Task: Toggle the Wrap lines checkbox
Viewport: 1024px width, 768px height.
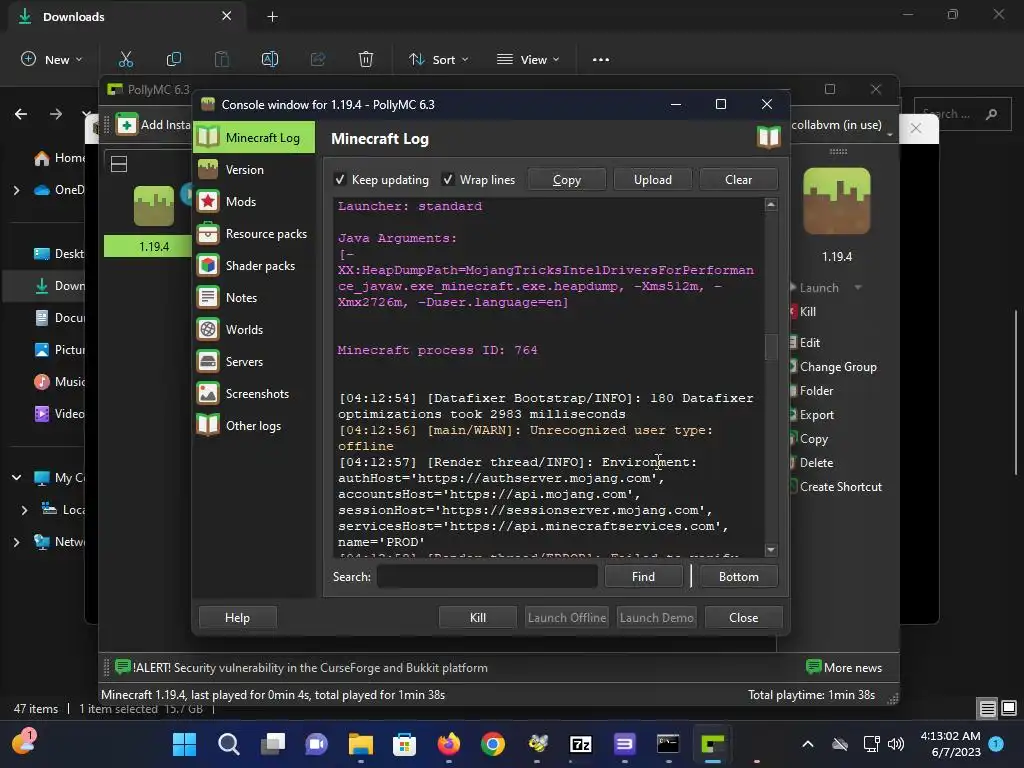Action: pos(448,180)
